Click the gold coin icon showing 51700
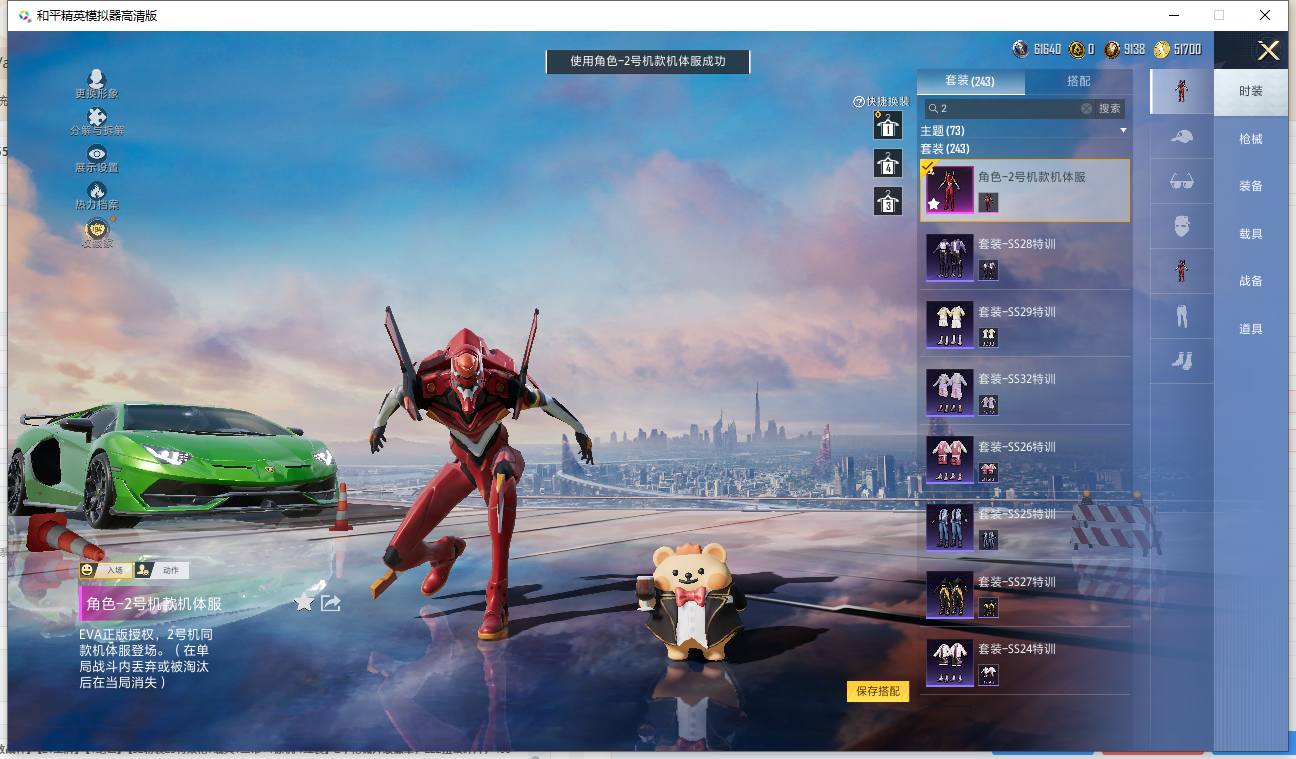Viewport: 1296px width, 759px height. (1162, 49)
